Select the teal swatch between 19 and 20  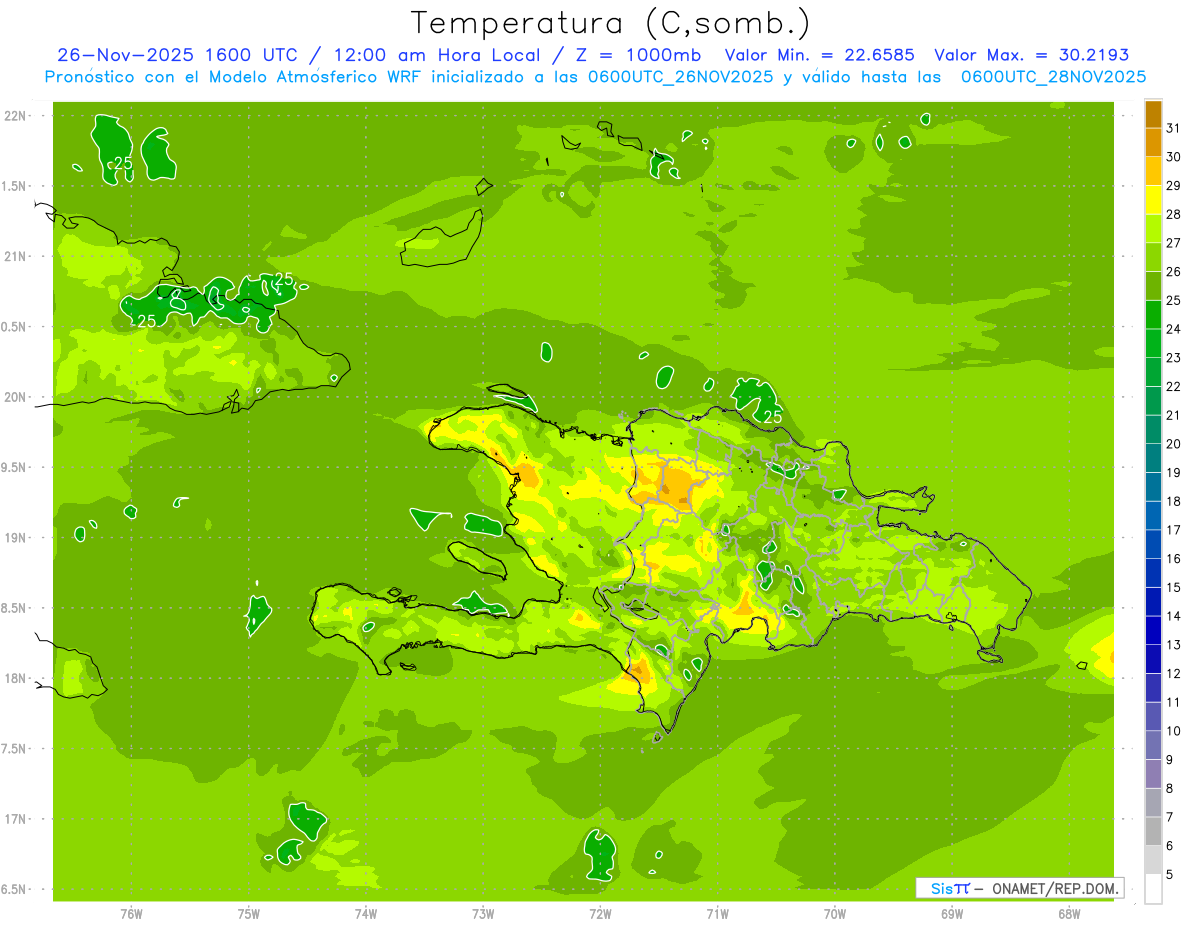click(1153, 458)
